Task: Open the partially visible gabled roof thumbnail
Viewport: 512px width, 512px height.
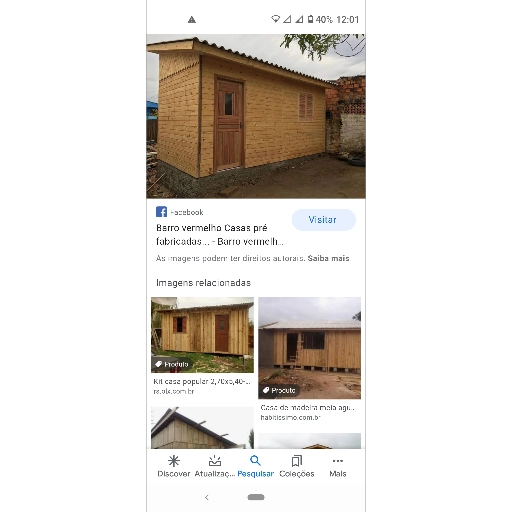Action: (x=202, y=428)
